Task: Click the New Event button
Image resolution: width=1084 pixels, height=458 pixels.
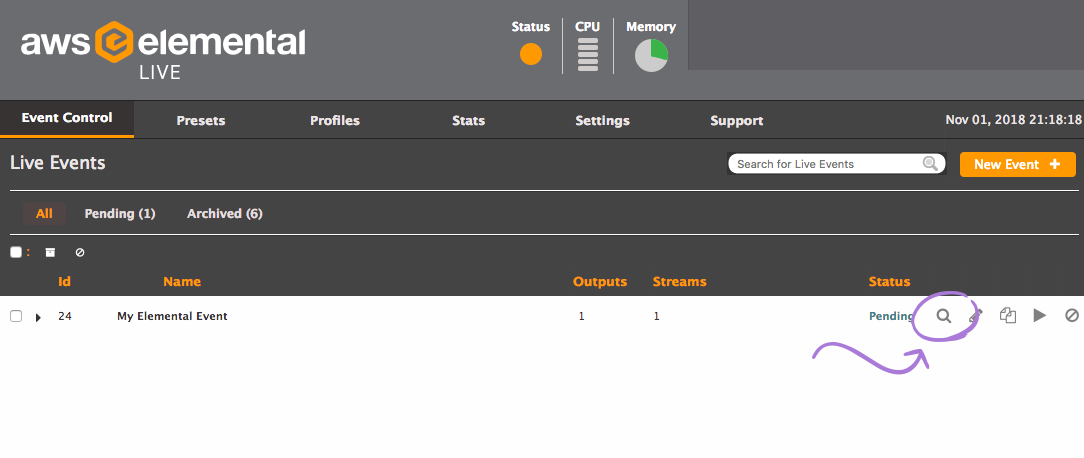Action: tap(1018, 165)
